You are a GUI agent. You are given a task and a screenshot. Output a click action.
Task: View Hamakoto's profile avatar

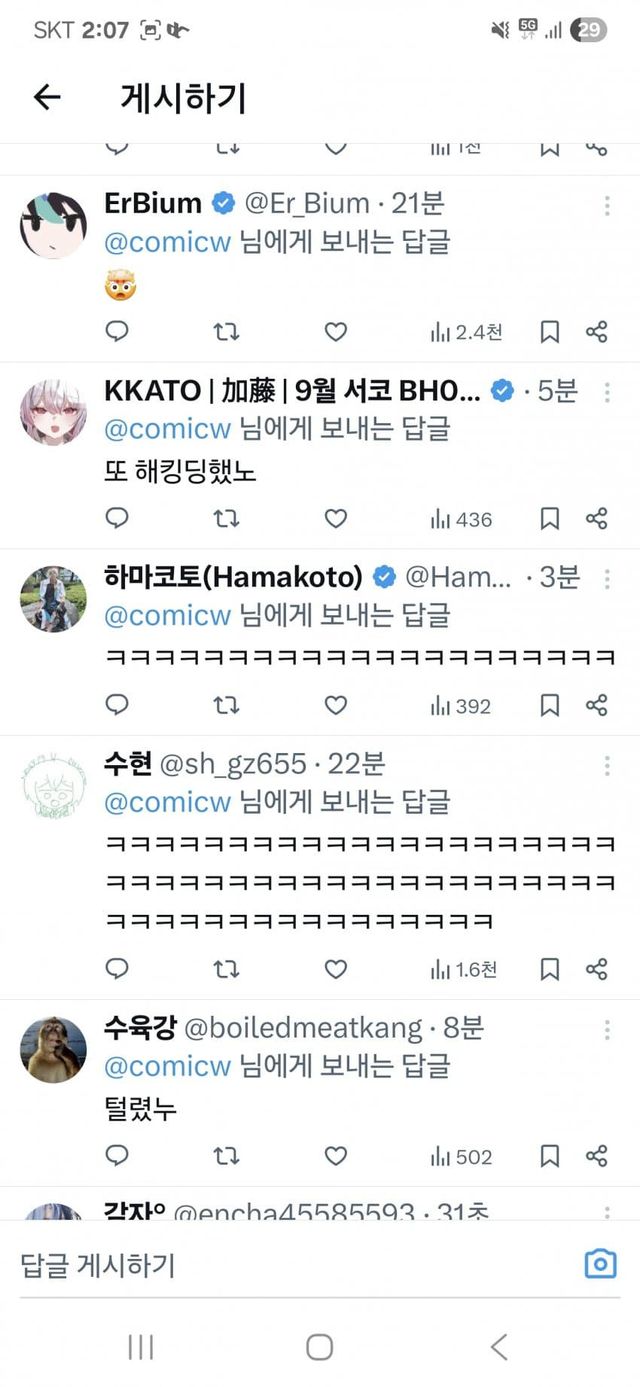tap(53, 600)
